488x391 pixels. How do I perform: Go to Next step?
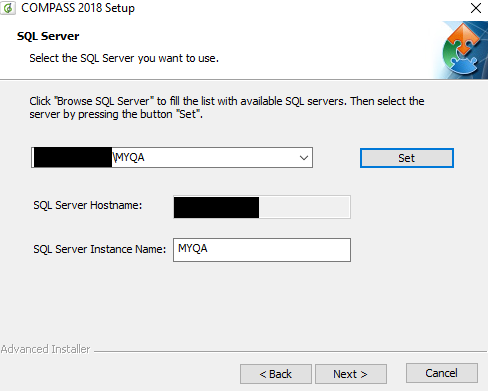(x=351, y=374)
